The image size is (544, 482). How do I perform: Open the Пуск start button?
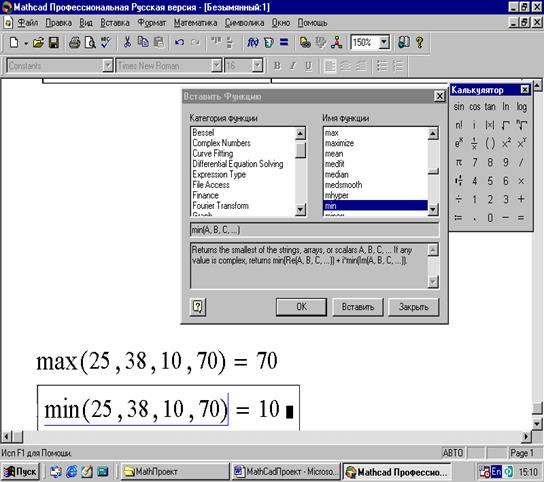(20, 472)
